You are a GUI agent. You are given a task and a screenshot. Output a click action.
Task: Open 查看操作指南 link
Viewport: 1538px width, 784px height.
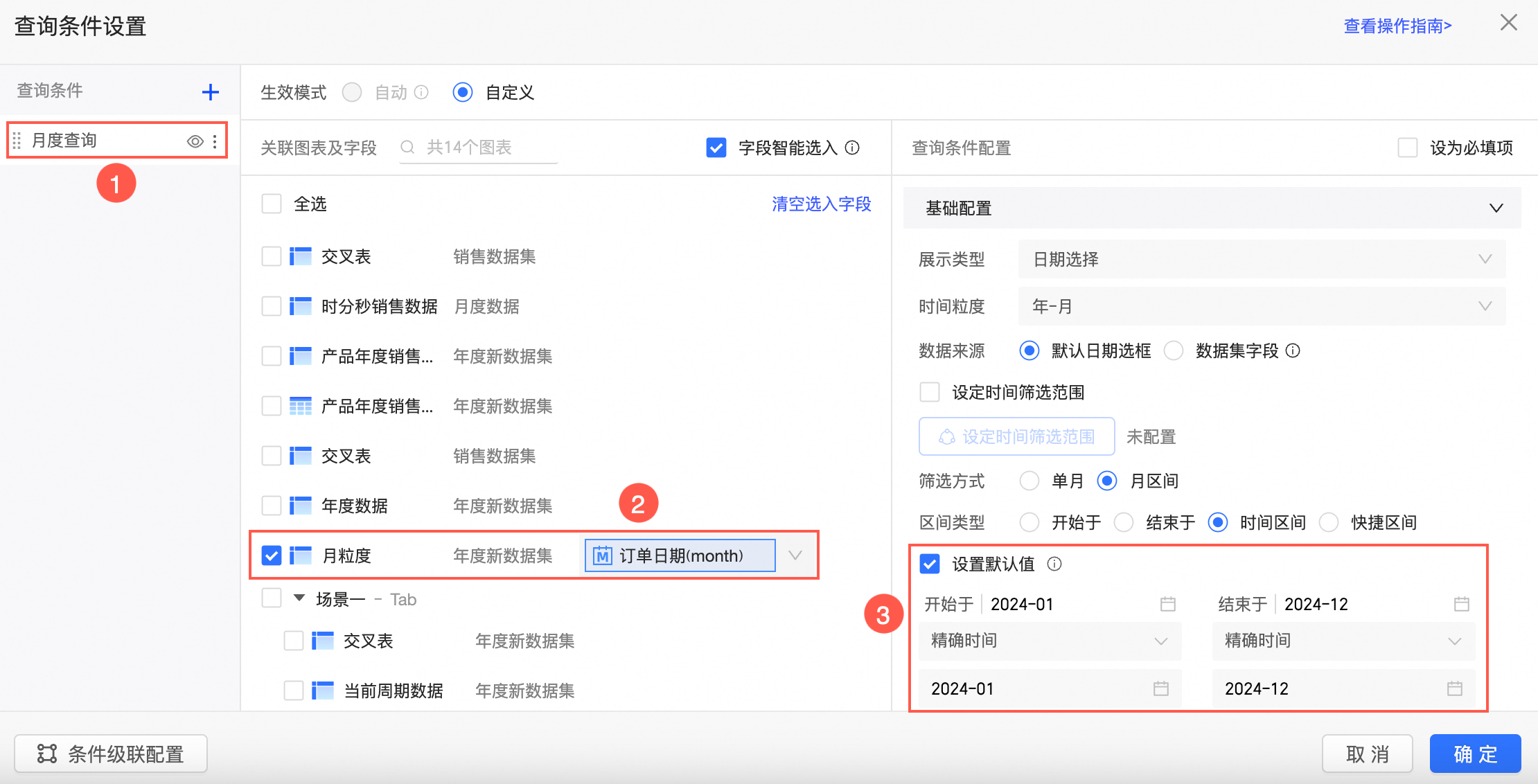[x=1397, y=26]
